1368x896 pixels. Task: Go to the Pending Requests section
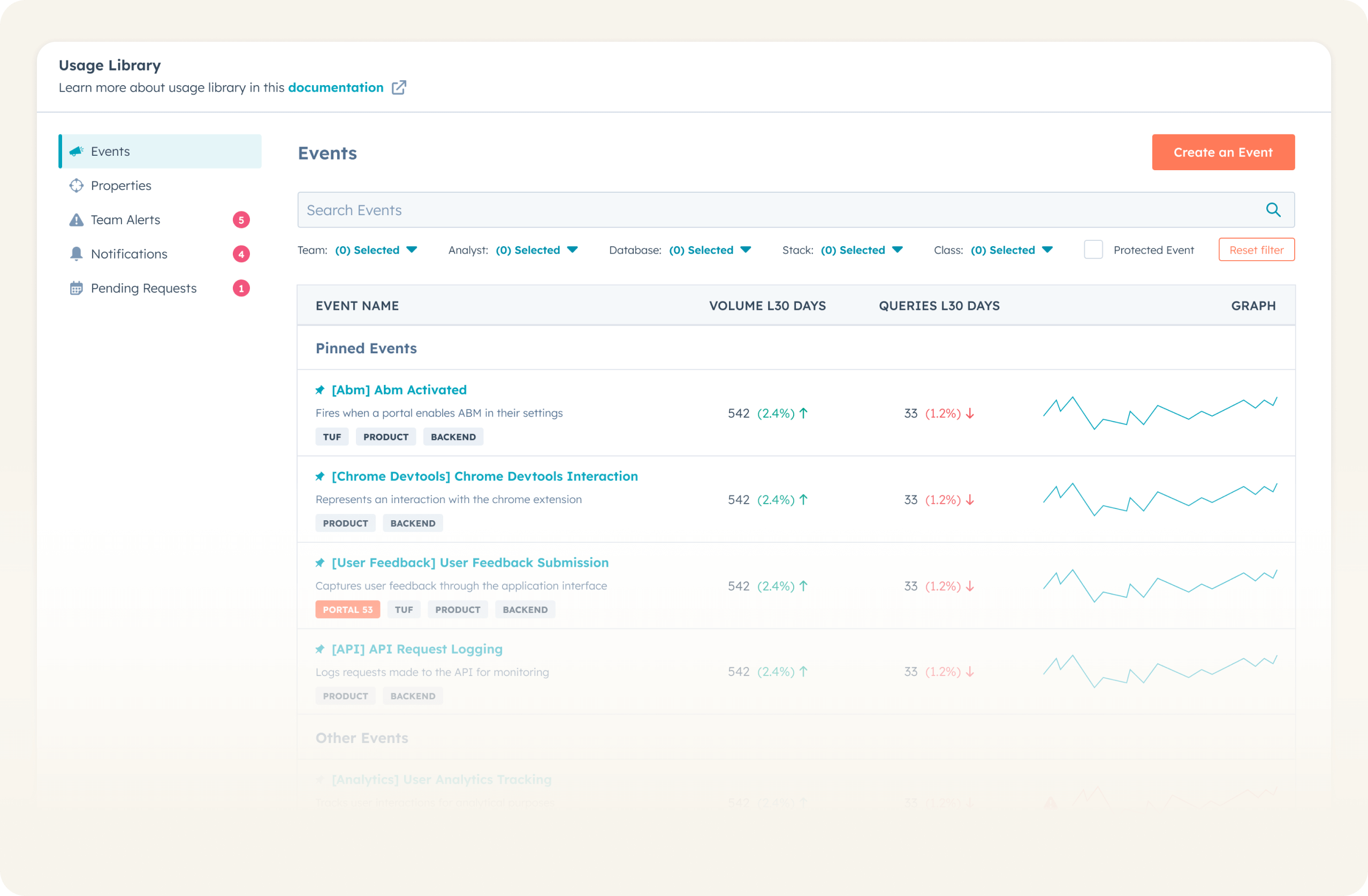(143, 288)
